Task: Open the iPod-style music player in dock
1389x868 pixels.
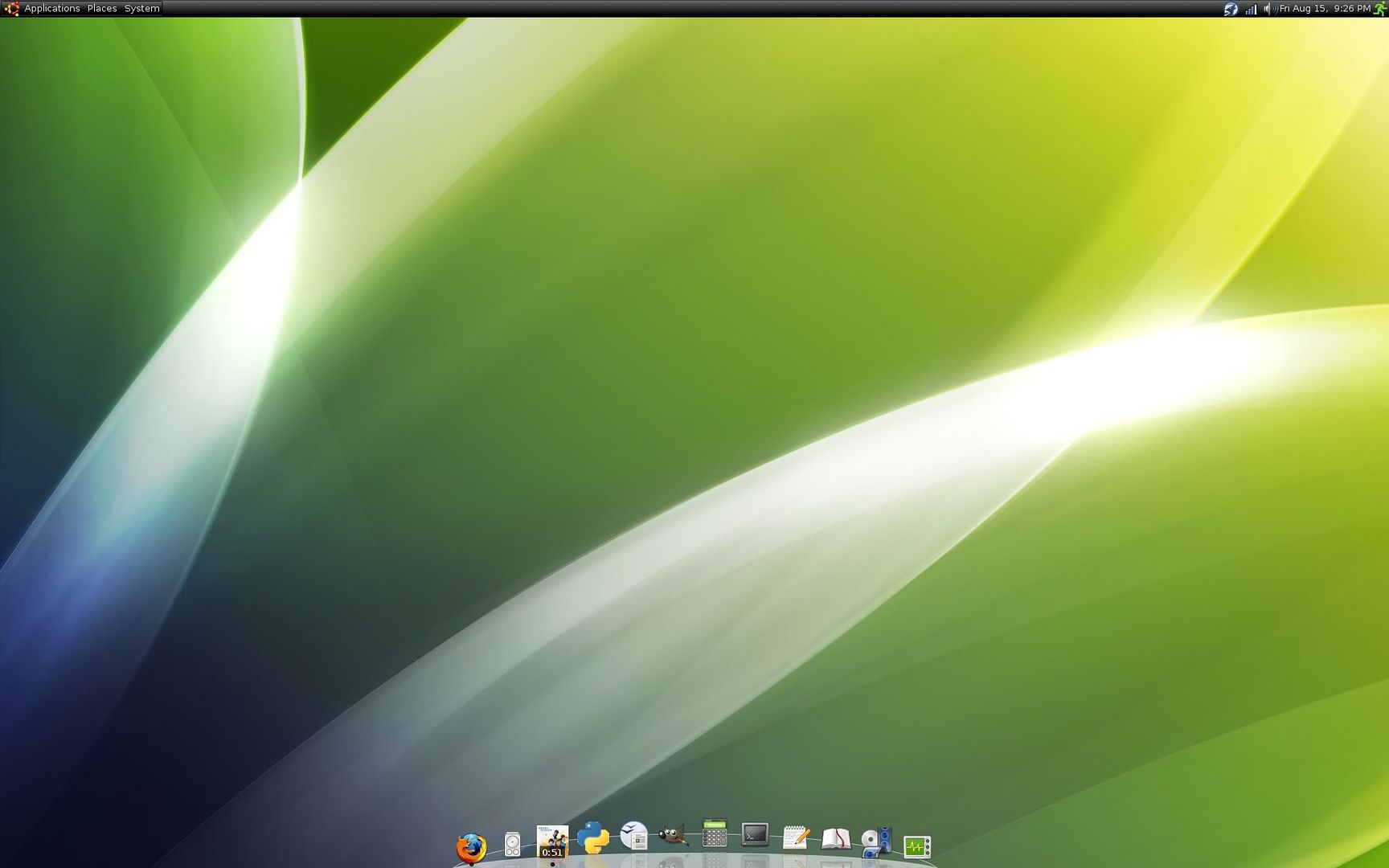Action: point(512,845)
